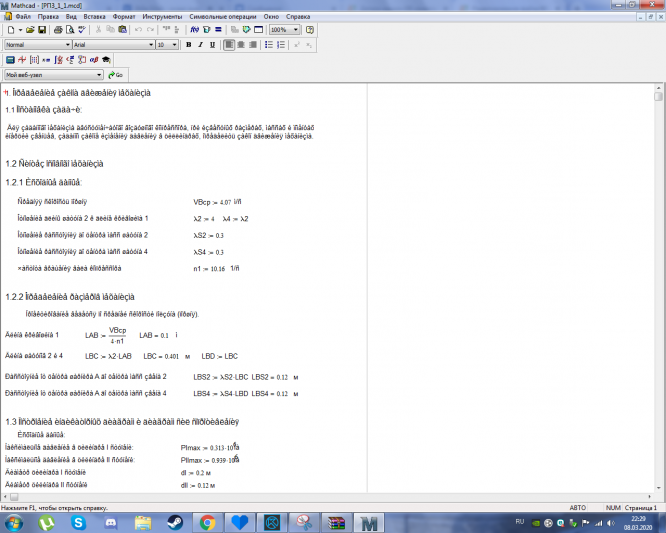Open uTorrent from the taskbar

46,523
